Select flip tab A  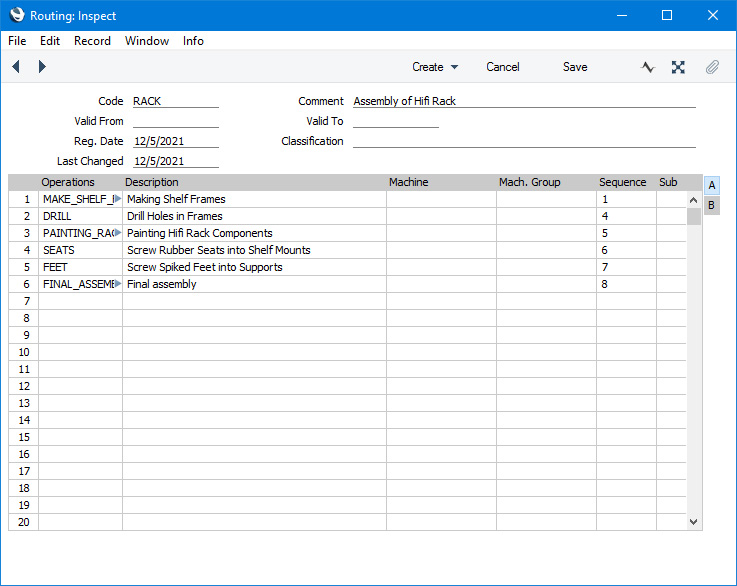click(711, 186)
